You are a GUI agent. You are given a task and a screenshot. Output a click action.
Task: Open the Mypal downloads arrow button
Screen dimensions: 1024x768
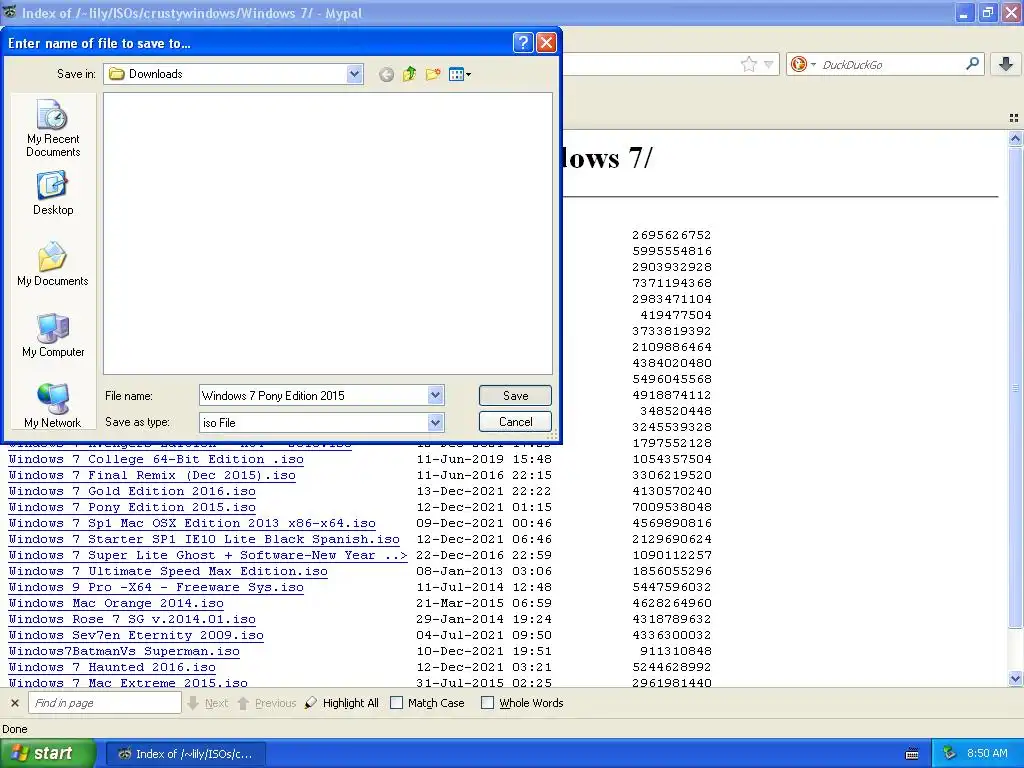[x=1006, y=64]
